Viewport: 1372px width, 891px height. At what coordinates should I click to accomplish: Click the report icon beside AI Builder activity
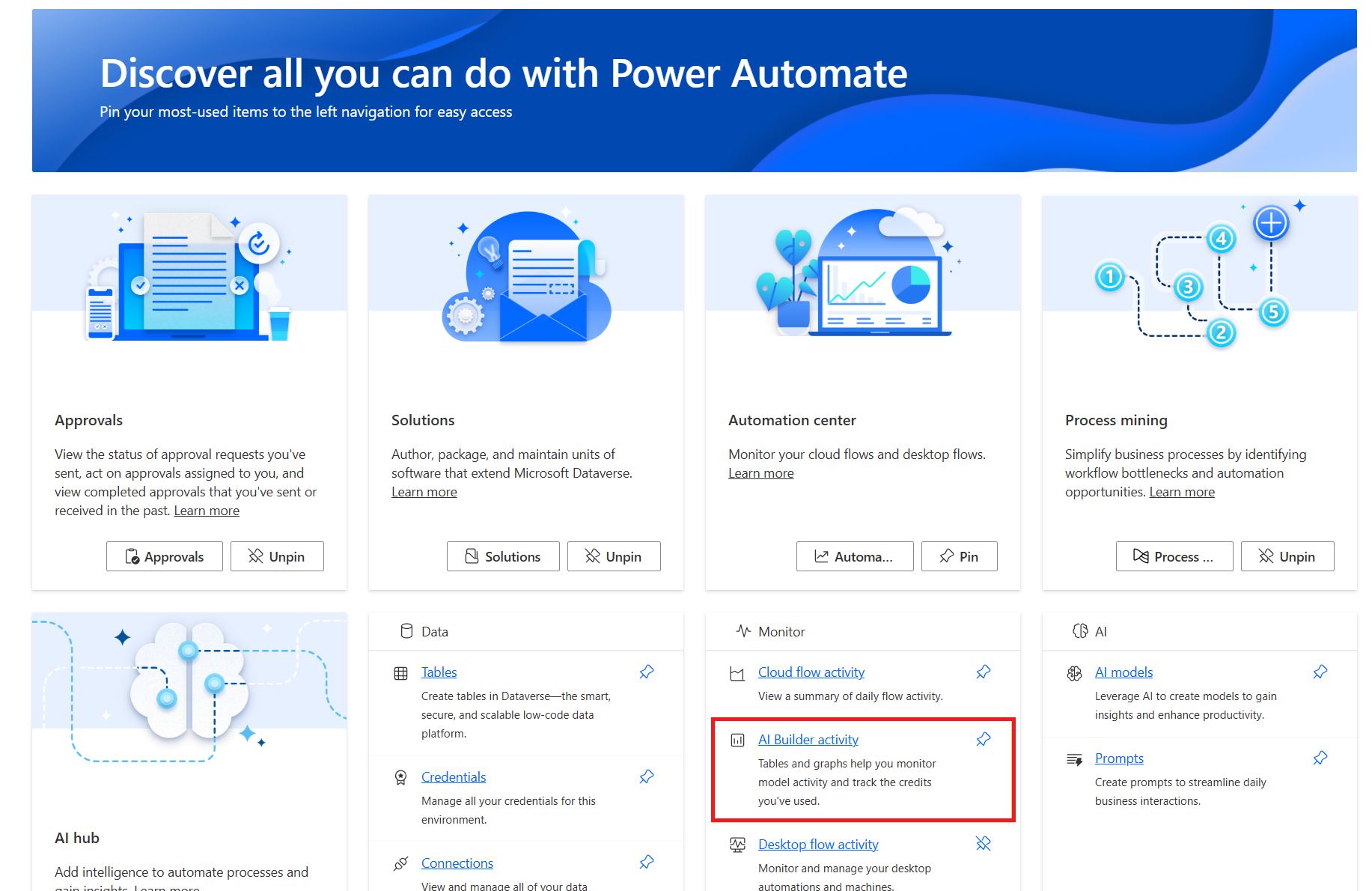[x=737, y=741]
